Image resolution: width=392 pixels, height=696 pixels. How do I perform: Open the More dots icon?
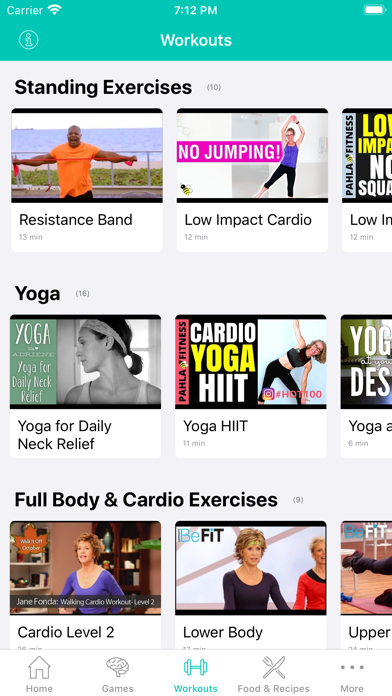pos(352,667)
